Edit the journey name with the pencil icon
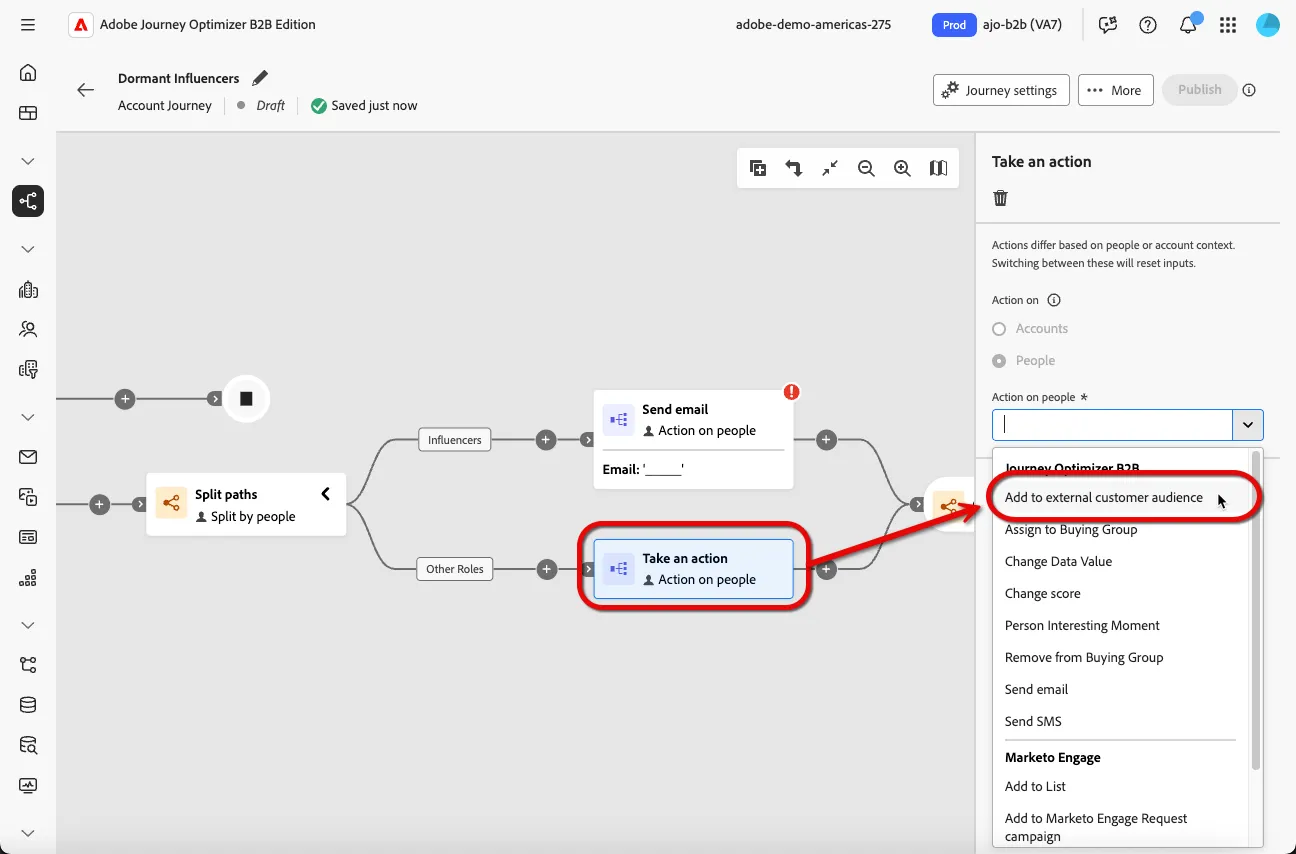 click(x=260, y=78)
